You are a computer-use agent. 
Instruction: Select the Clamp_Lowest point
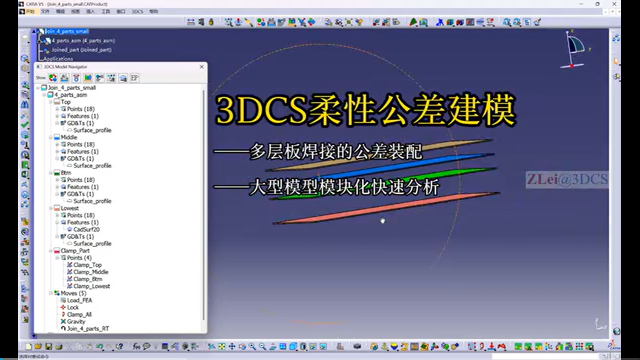click(x=91, y=286)
